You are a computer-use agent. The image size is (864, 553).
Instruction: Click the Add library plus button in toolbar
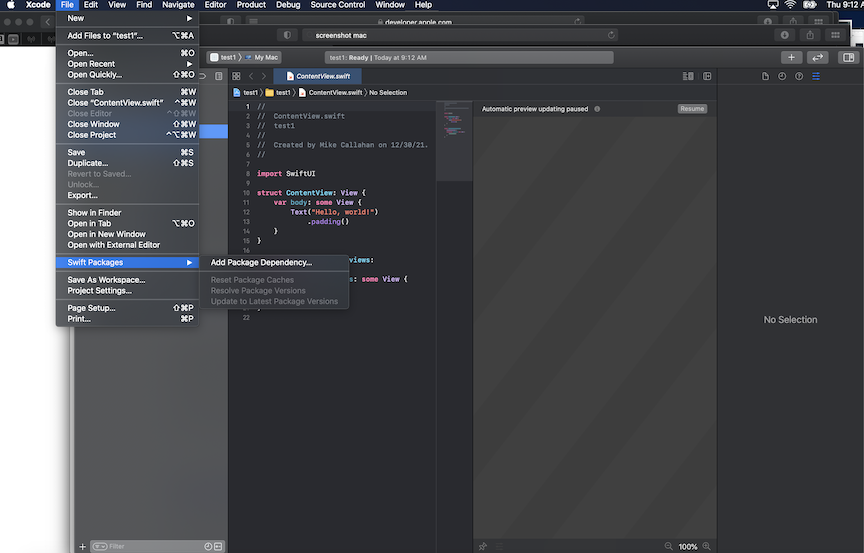(791, 57)
